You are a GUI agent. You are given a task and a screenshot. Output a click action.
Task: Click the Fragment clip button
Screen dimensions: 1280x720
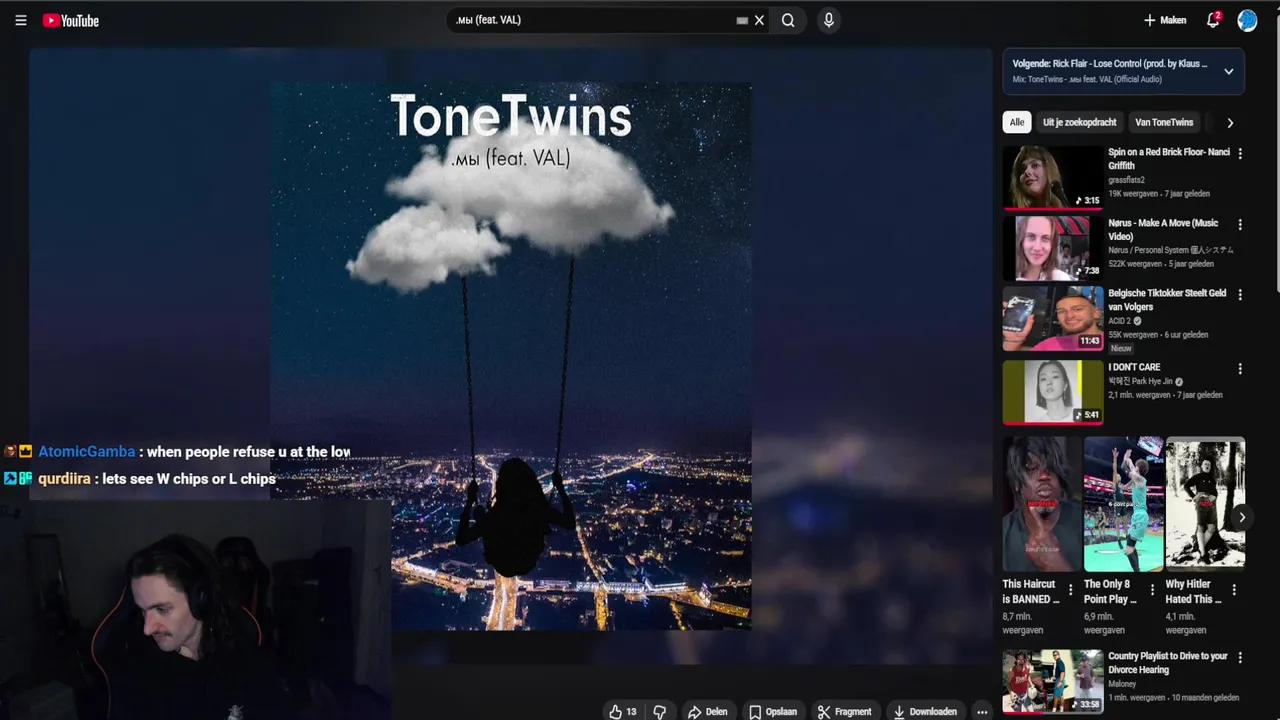[845, 712]
